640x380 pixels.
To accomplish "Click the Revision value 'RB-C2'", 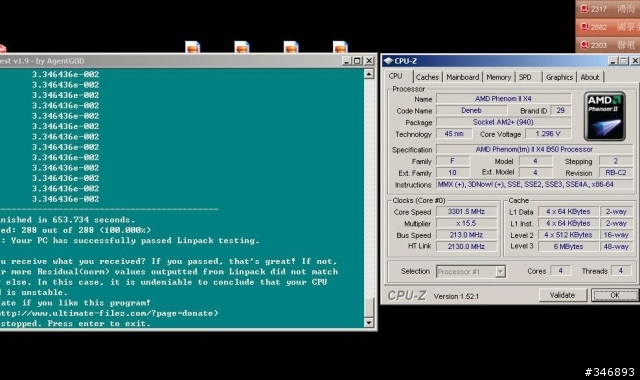I will point(616,173).
